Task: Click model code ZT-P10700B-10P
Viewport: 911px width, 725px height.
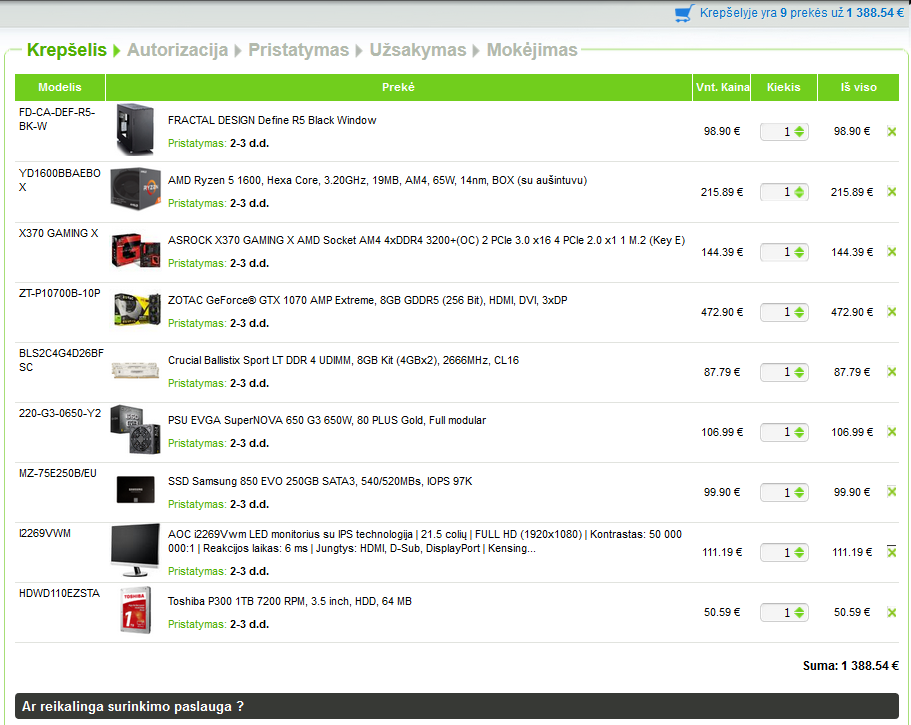Action: tap(60, 293)
